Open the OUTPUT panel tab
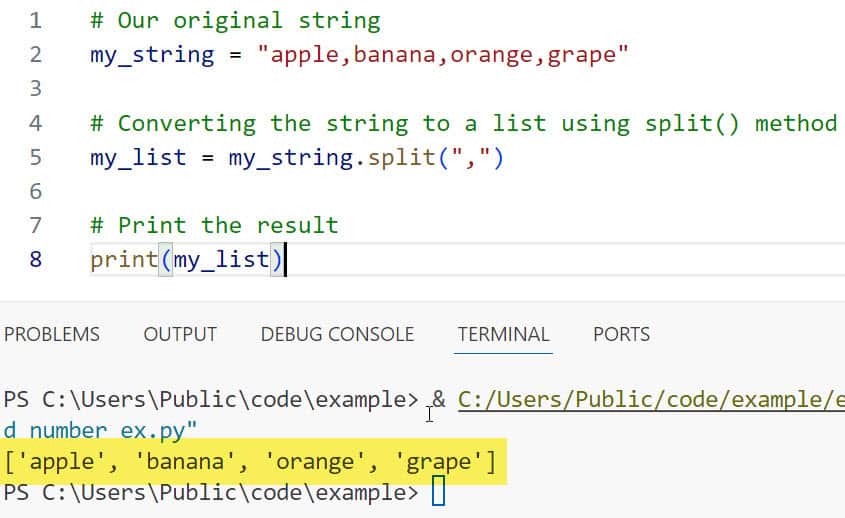The height and width of the screenshot is (518, 845). tap(180, 334)
